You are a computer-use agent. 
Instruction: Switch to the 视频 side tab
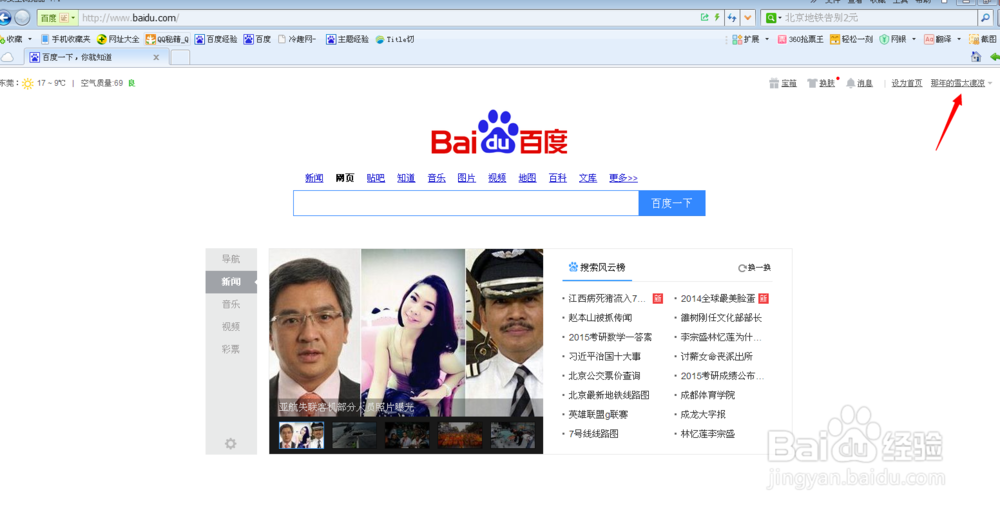coord(231,327)
